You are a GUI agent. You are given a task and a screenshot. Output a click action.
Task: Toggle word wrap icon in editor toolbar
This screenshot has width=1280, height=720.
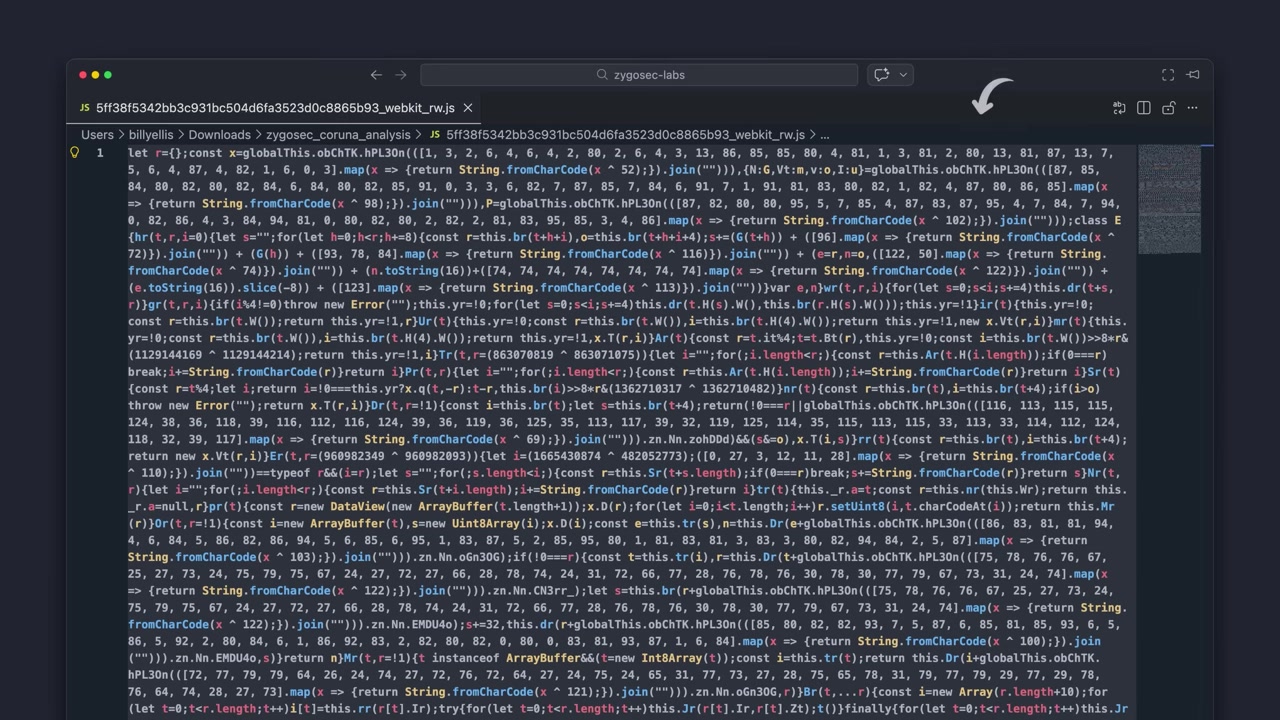[1119, 108]
